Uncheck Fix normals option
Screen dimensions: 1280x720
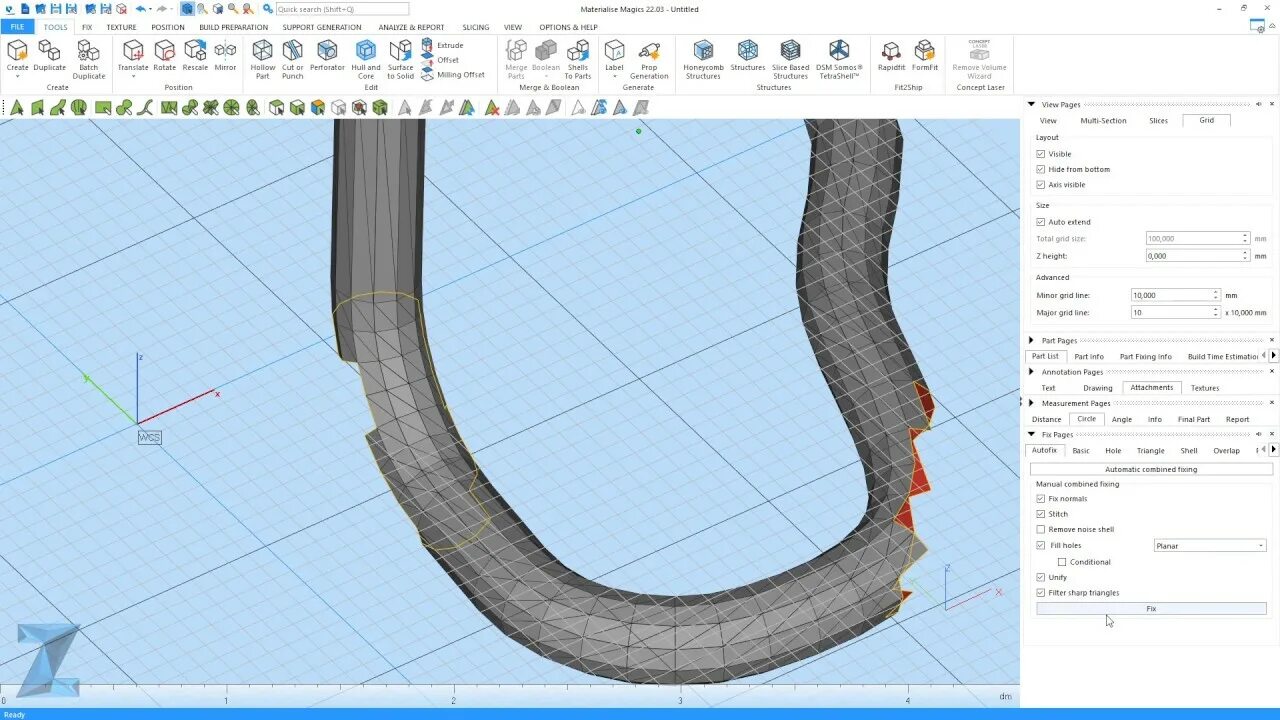(1041, 498)
